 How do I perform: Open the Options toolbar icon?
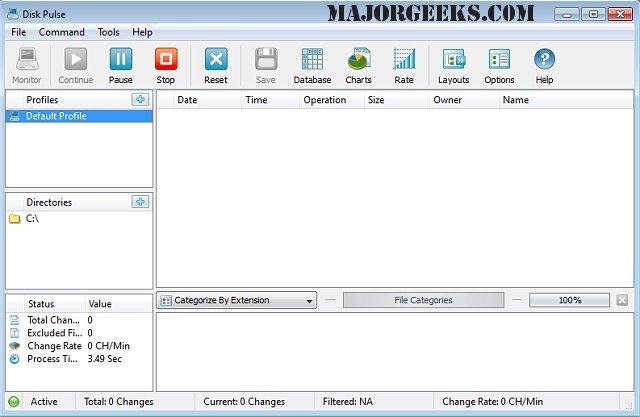(x=499, y=60)
